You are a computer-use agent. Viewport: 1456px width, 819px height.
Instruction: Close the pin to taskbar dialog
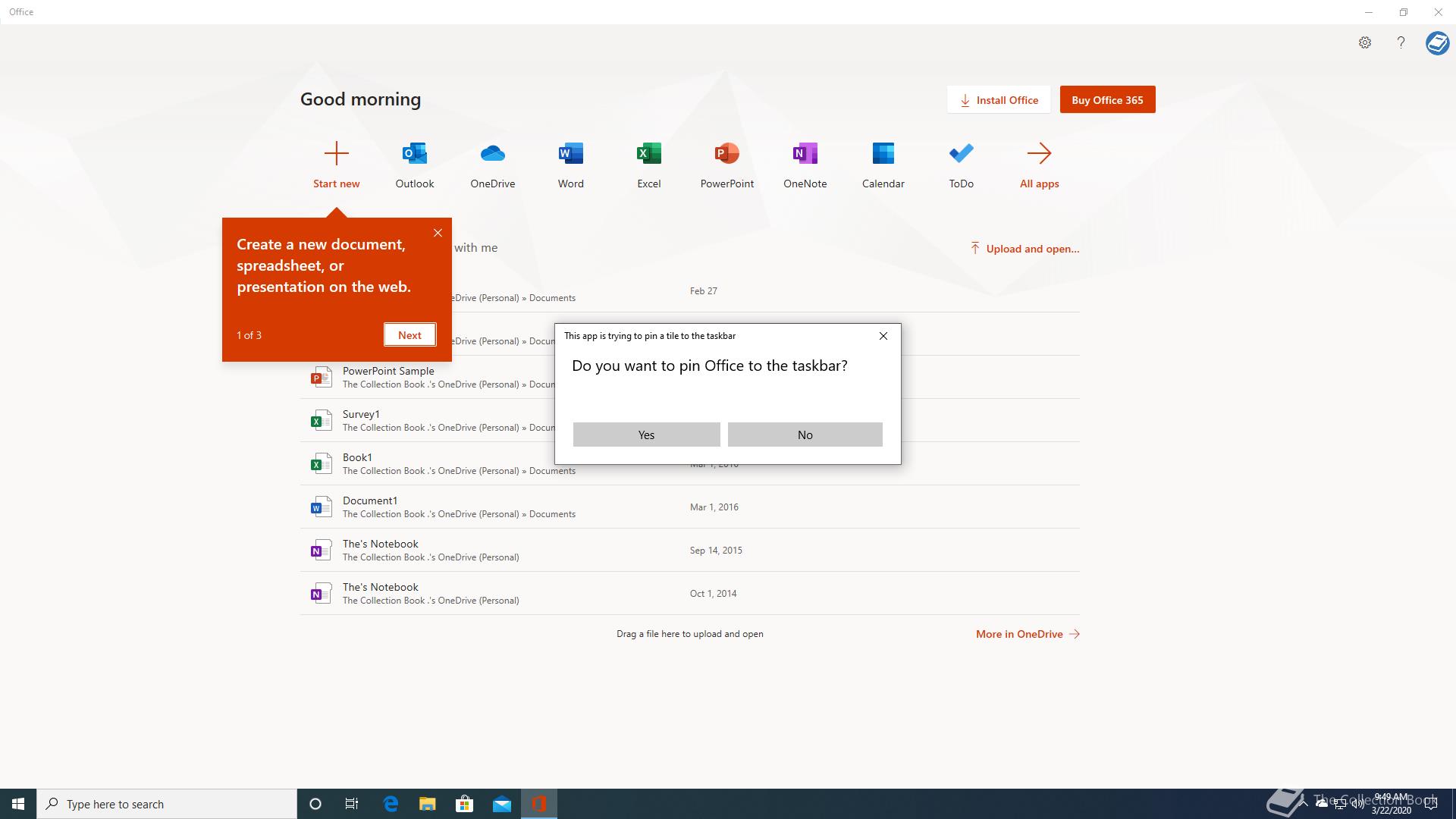883,336
